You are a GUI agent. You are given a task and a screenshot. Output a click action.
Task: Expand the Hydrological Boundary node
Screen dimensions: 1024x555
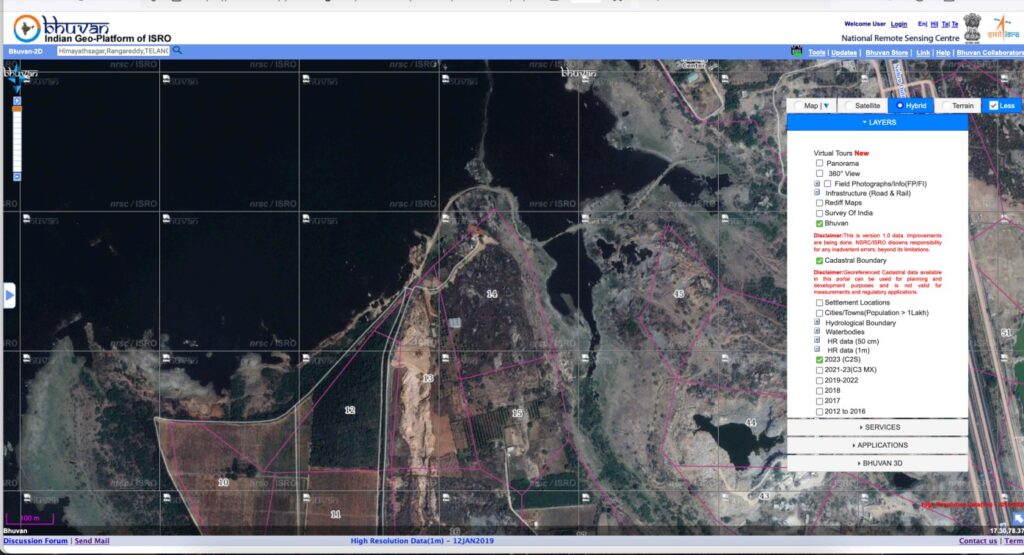817,322
